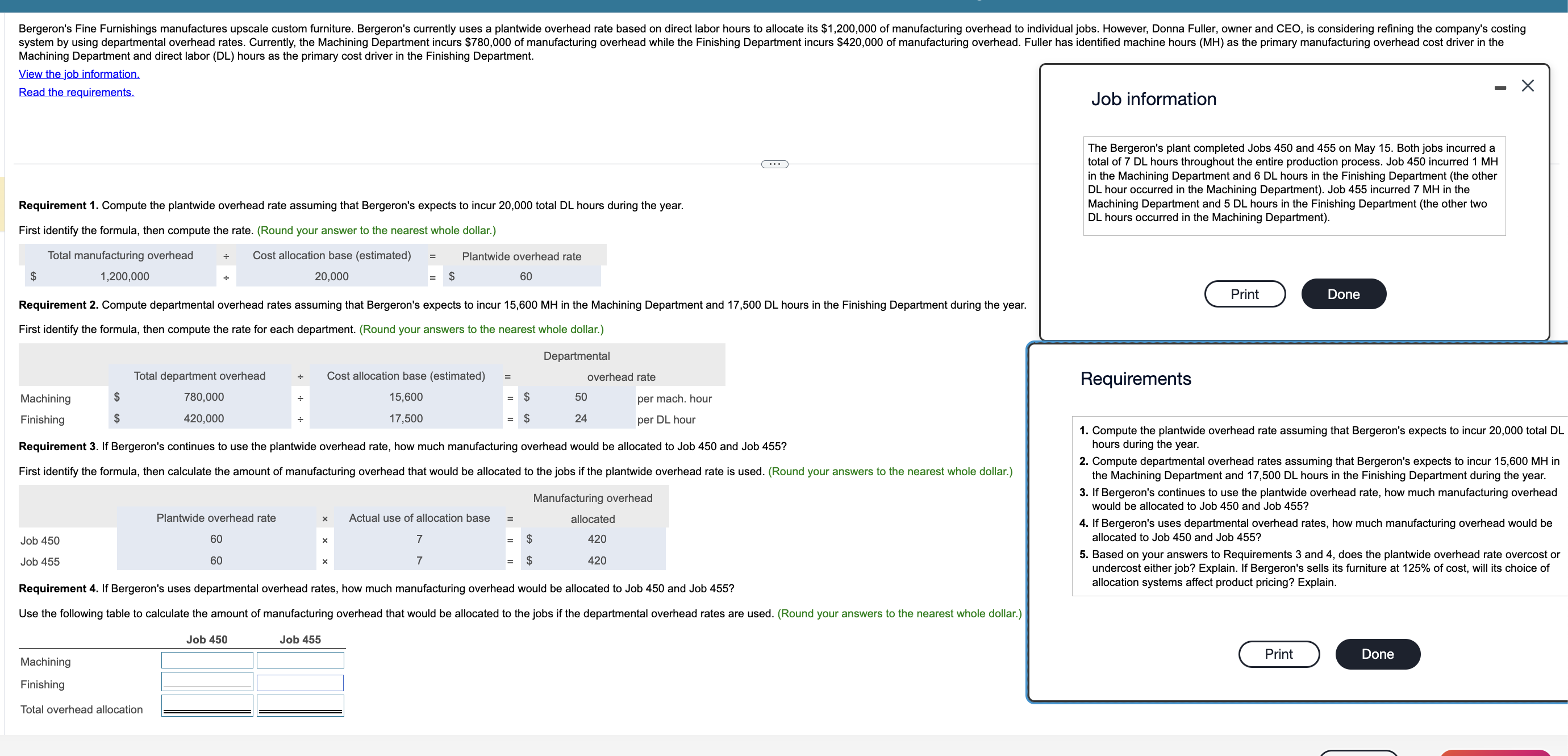Select the Machining field for Job 455

click(x=300, y=661)
